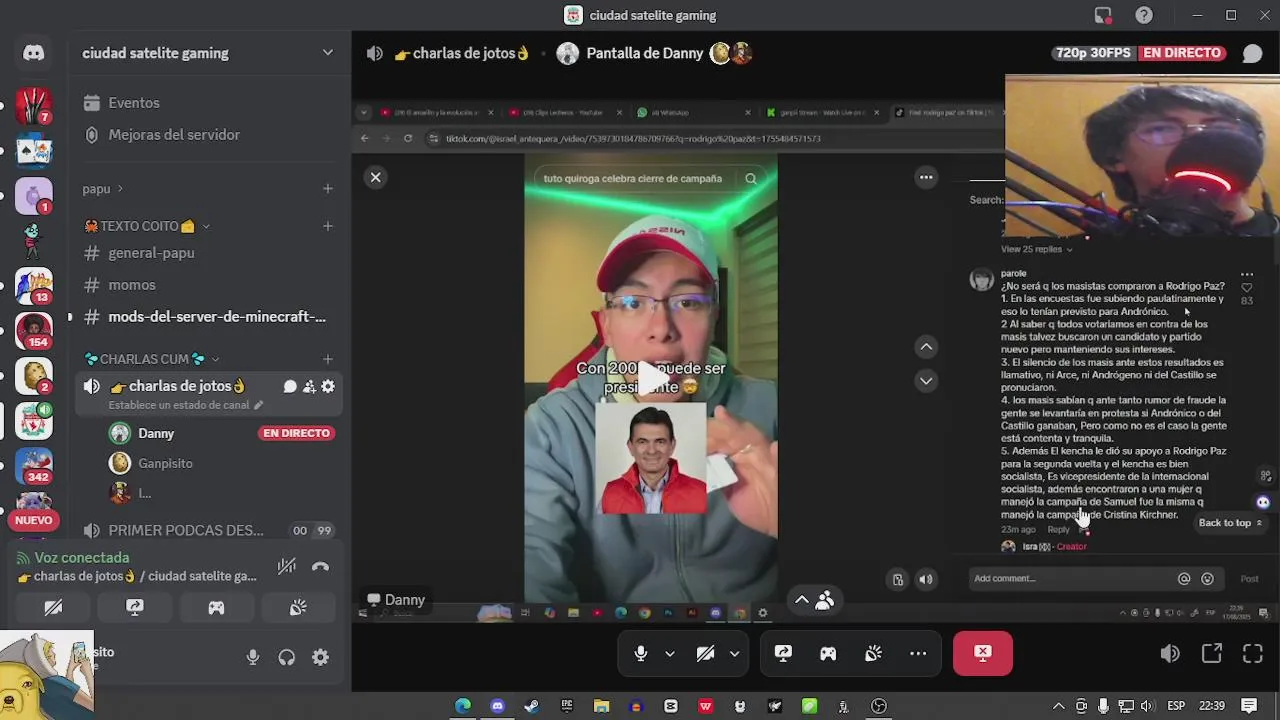
Task: Open OBS Studio from taskbar
Action: pyautogui.click(x=878, y=706)
